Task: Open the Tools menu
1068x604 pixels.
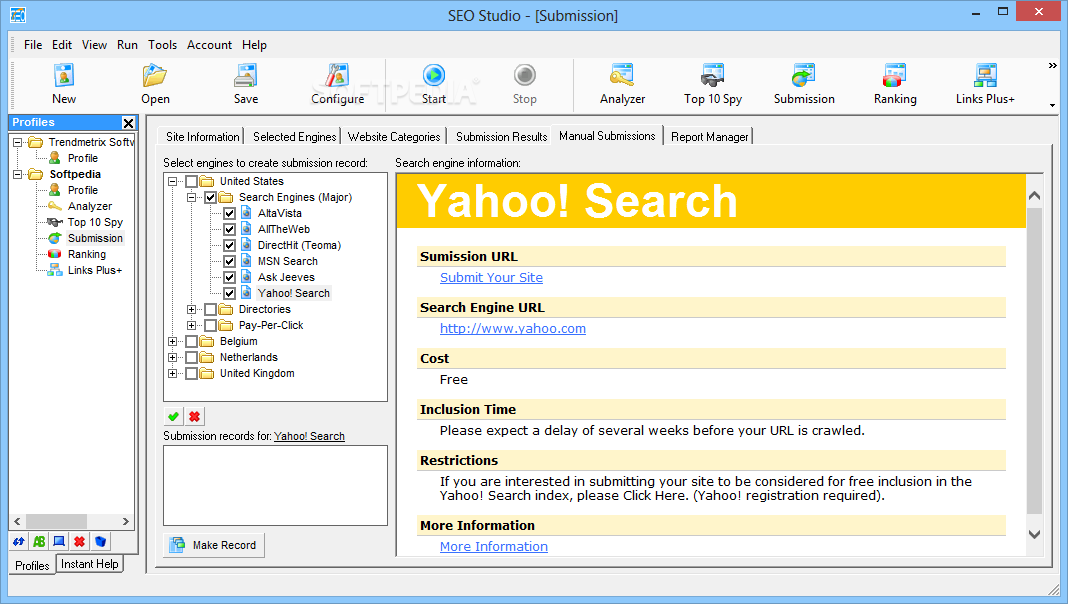Action: pos(162,45)
